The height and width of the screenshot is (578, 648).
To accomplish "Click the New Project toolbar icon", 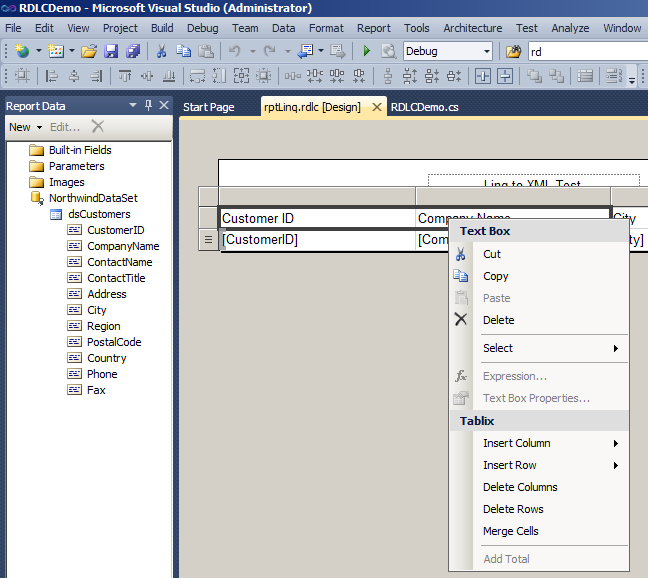I will click(x=22, y=51).
